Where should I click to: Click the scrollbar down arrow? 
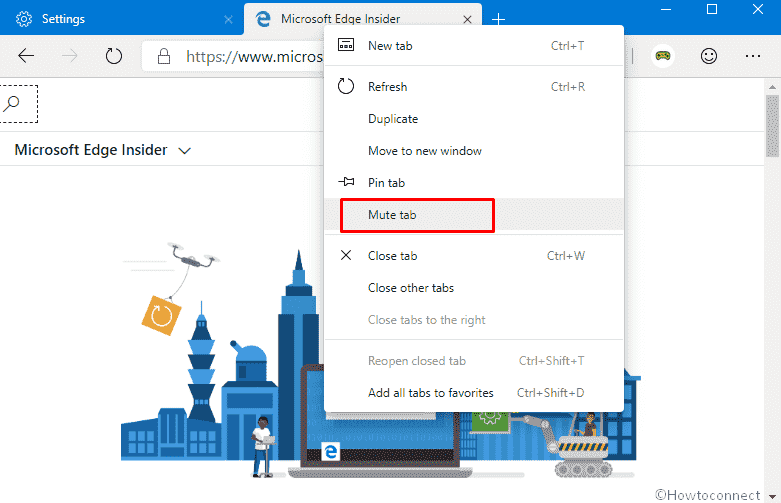click(x=772, y=496)
